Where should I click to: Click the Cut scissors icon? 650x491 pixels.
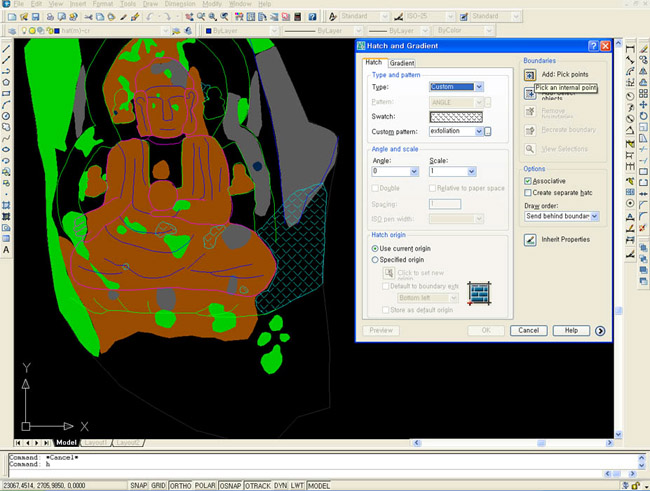(88, 17)
